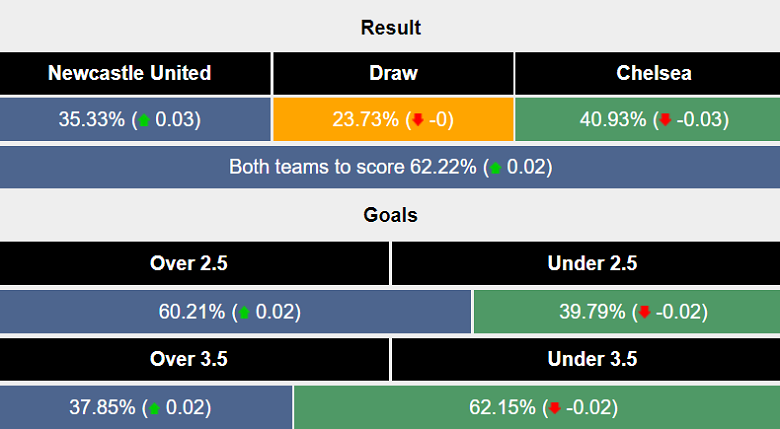Viewport: 780px width, 429px height.
Task: Click red down arrow in Draw cell
Action: click(x=417, y=120)
